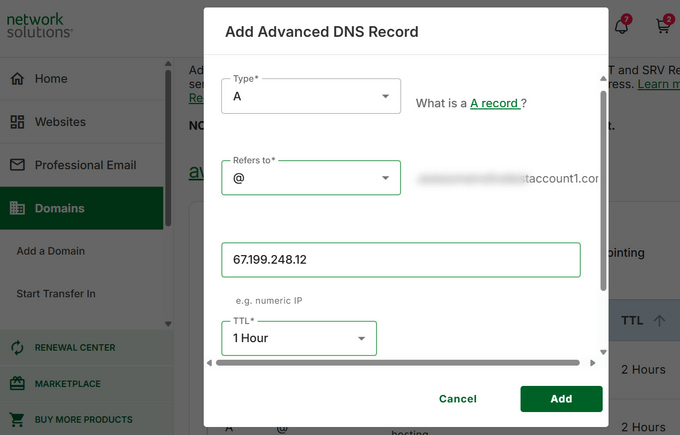The image size is (680, 435).
Task: Select Add a Domain in sidebar
Action: pyautogui.click(x=51, y=251)
